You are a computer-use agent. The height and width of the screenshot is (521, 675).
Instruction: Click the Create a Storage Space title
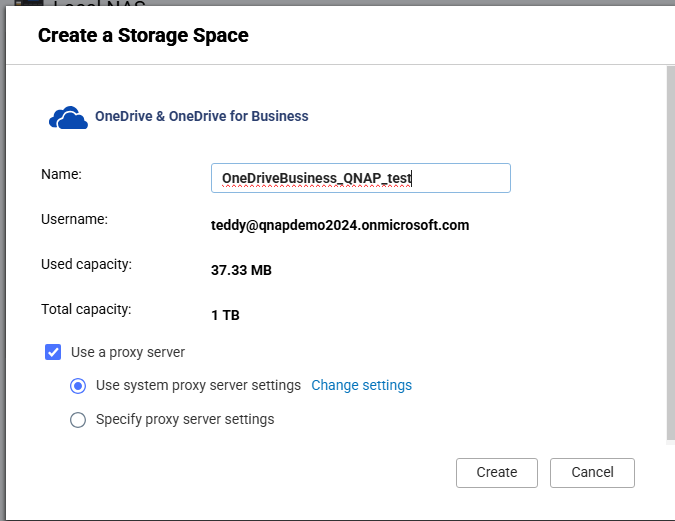coord(143,36)
